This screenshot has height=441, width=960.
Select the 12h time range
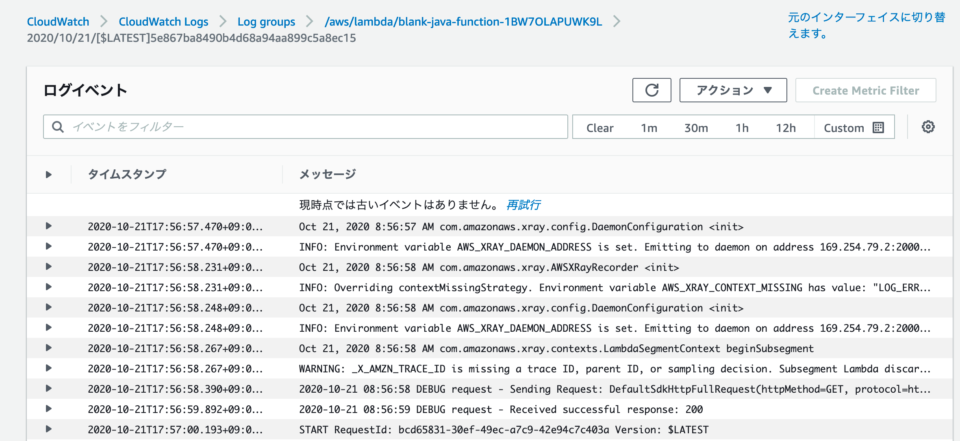click(x=786, y=128)
